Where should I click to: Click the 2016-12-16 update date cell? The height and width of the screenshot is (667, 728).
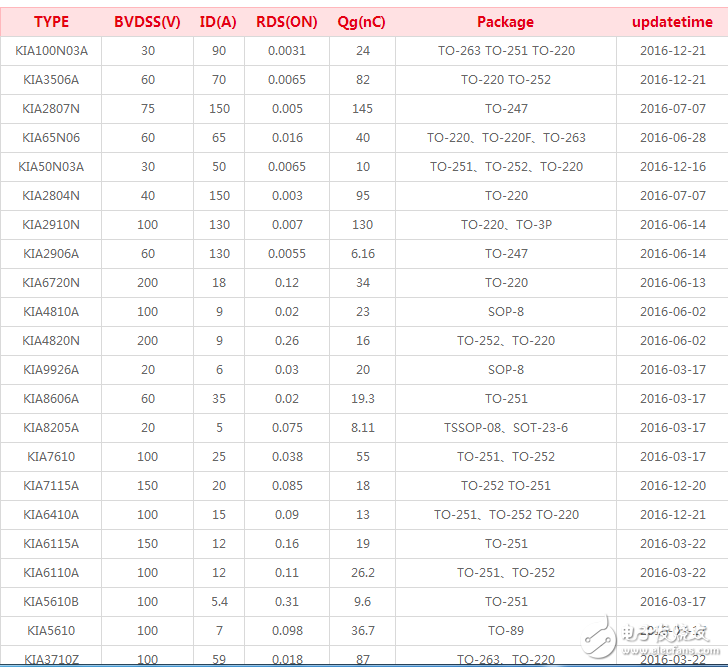point(672,167)
